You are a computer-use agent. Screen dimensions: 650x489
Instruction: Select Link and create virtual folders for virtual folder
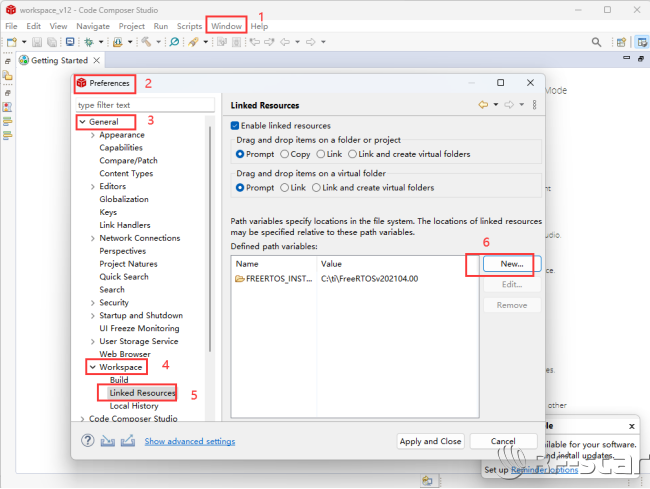point(316,187)
